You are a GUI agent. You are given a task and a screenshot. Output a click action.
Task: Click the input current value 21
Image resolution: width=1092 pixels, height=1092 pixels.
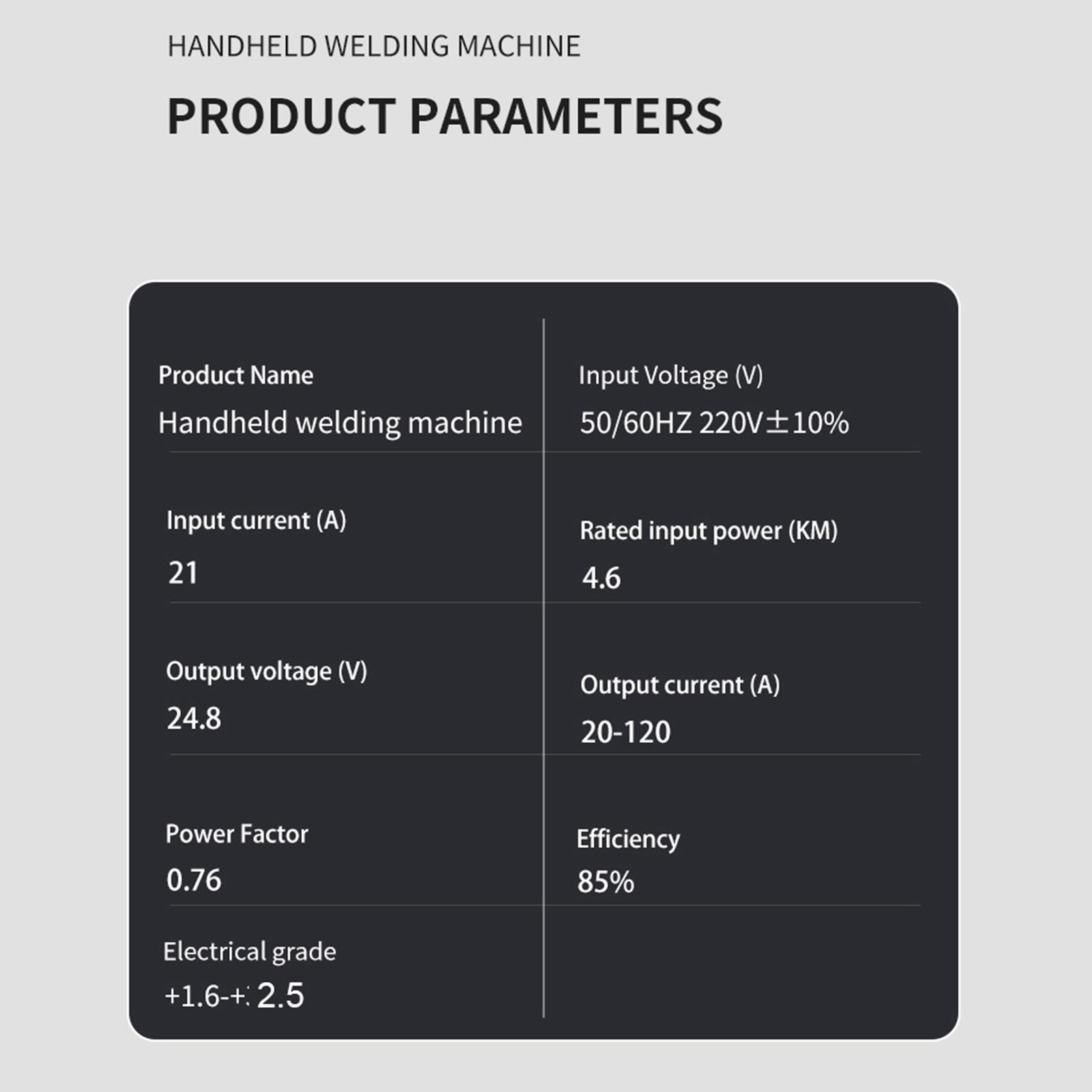click(x=183, y=573)
